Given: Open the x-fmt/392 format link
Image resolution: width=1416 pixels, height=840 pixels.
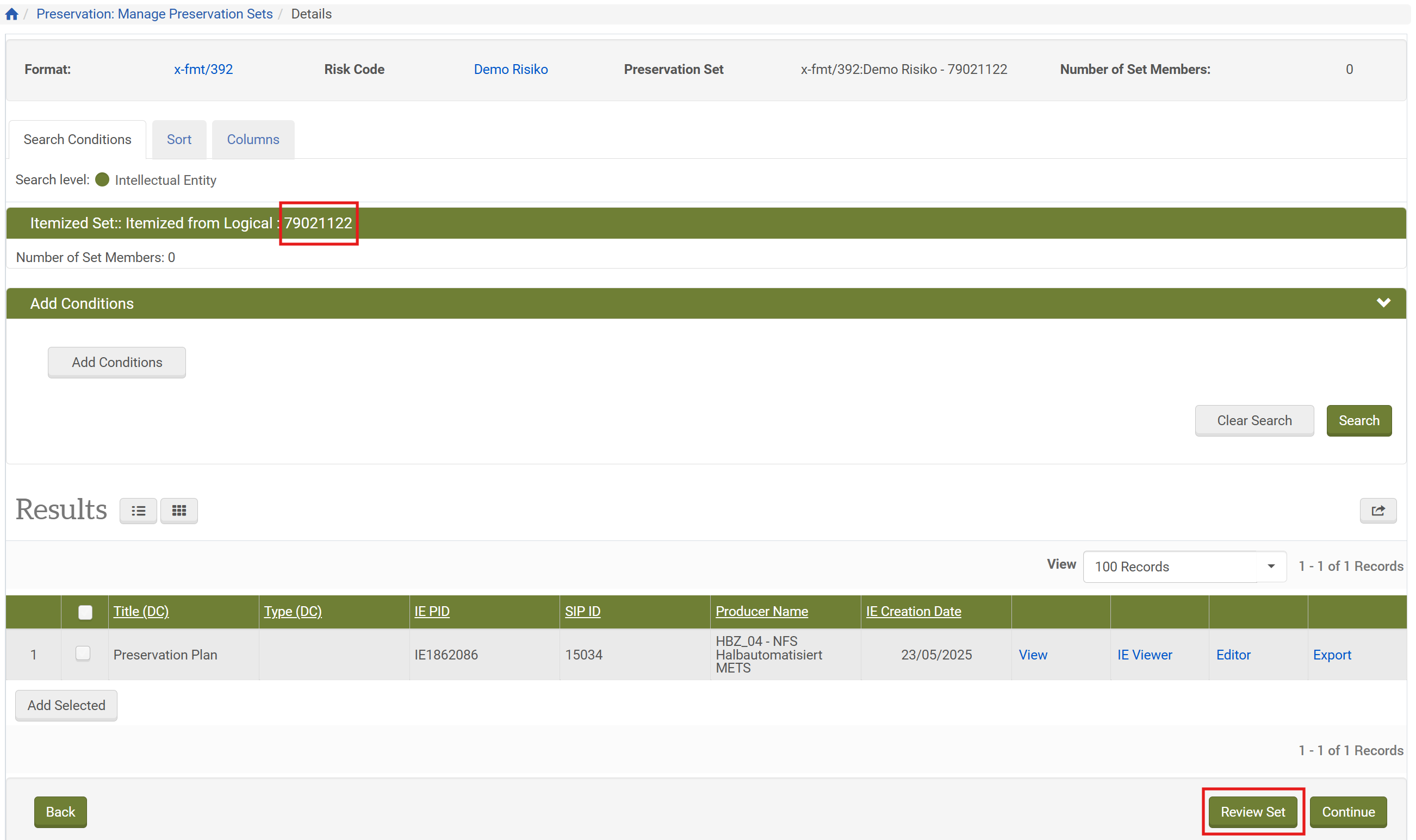Looking at the screenshot, I should (203, 70).
